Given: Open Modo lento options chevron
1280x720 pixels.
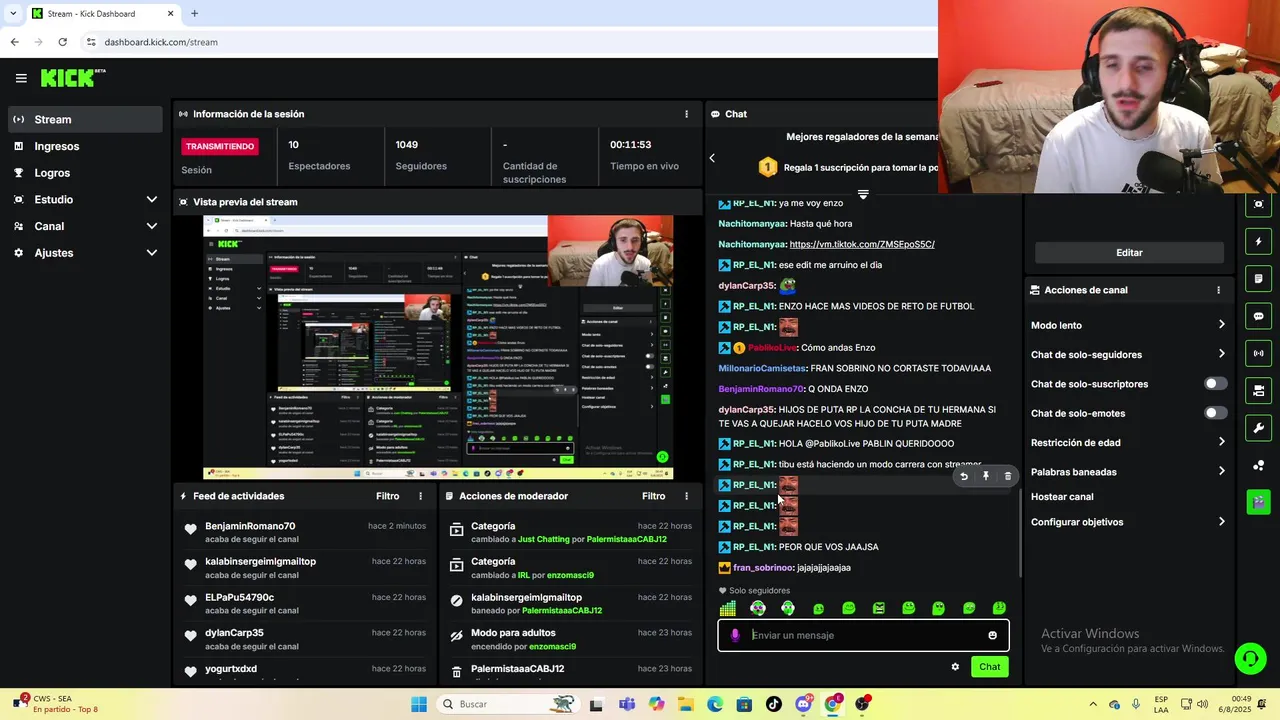Looking at the screenshot, I should click(1221, 325).
